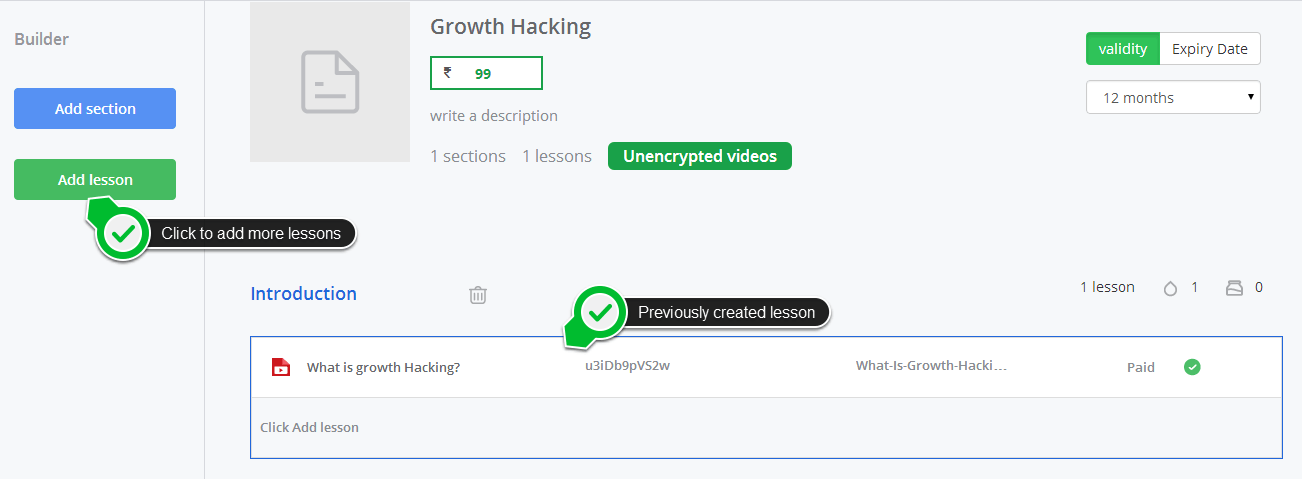Click the stacked tray icon near 0
Screen dimensions: 1302x479
coord(1234,288)
